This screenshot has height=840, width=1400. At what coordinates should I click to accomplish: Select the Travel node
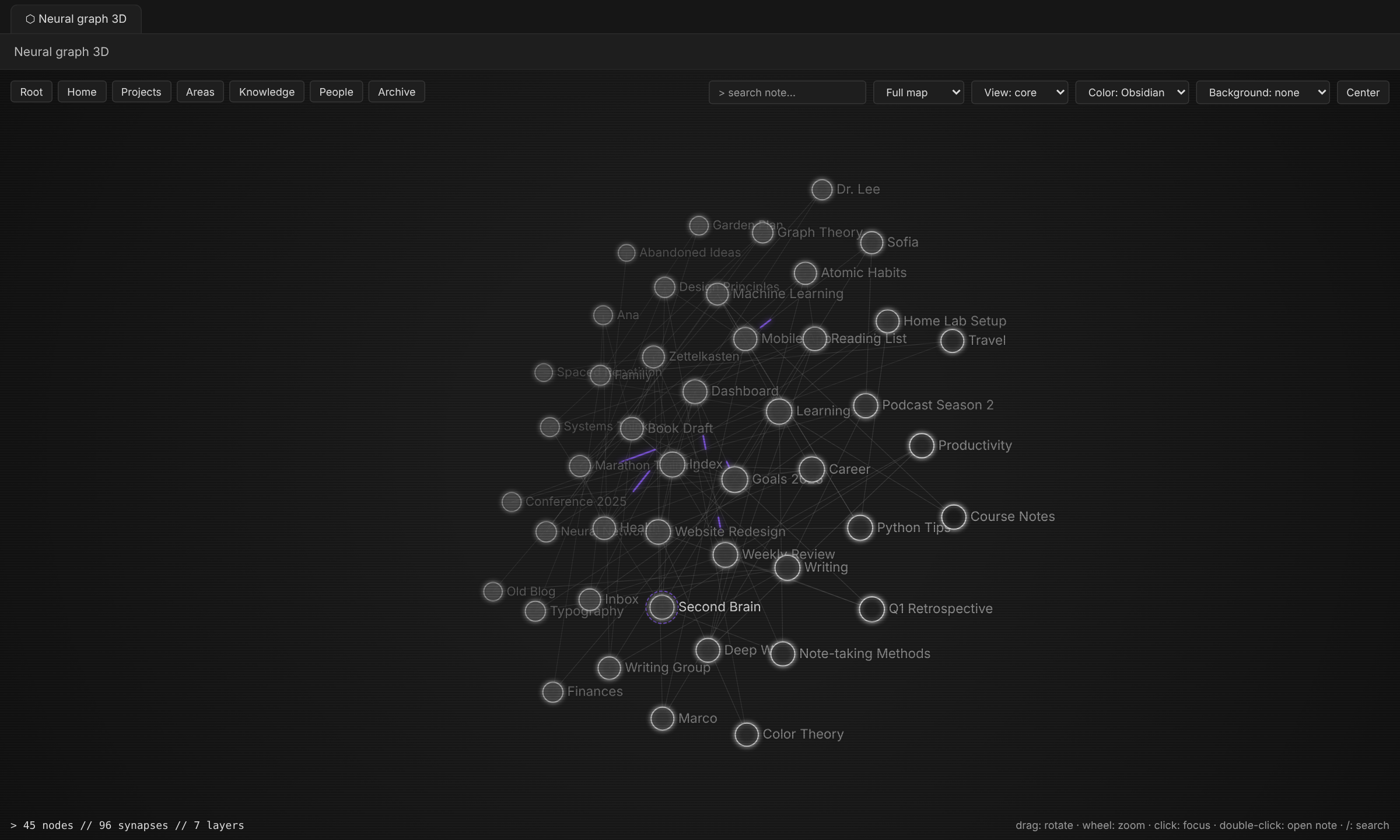tap(952, 341)
